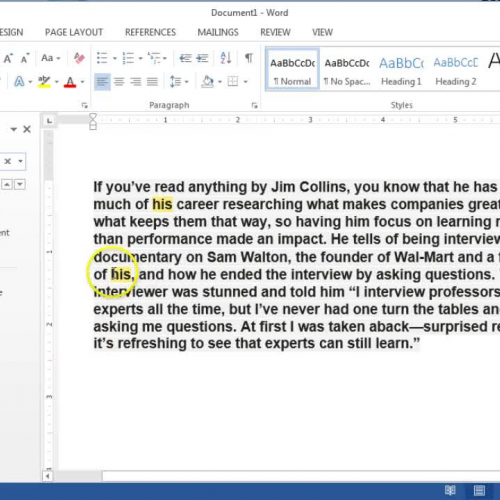Click the Decrease Indent icon
Viewport: 500px width, 500px height.
pyautogui.click(x=185, y=58)
